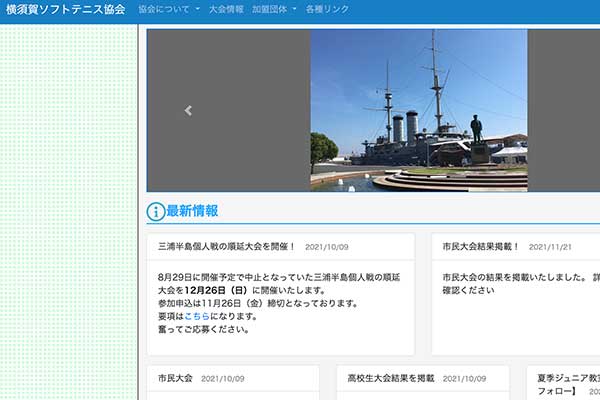Open the 夏季ジュニア教室 news card
Image resolution: width=600 pixels, height=400 pixels.
pos(566,378)
